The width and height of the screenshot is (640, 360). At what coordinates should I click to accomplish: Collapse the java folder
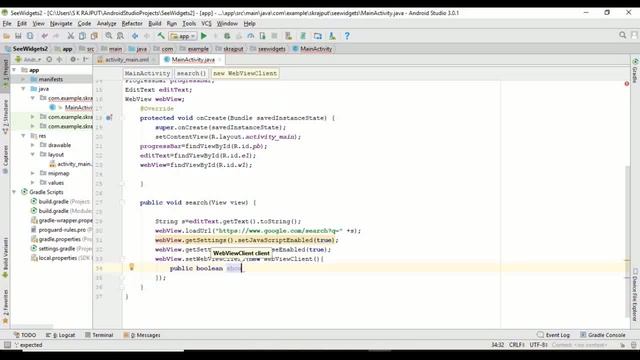[x=23, y=89]
